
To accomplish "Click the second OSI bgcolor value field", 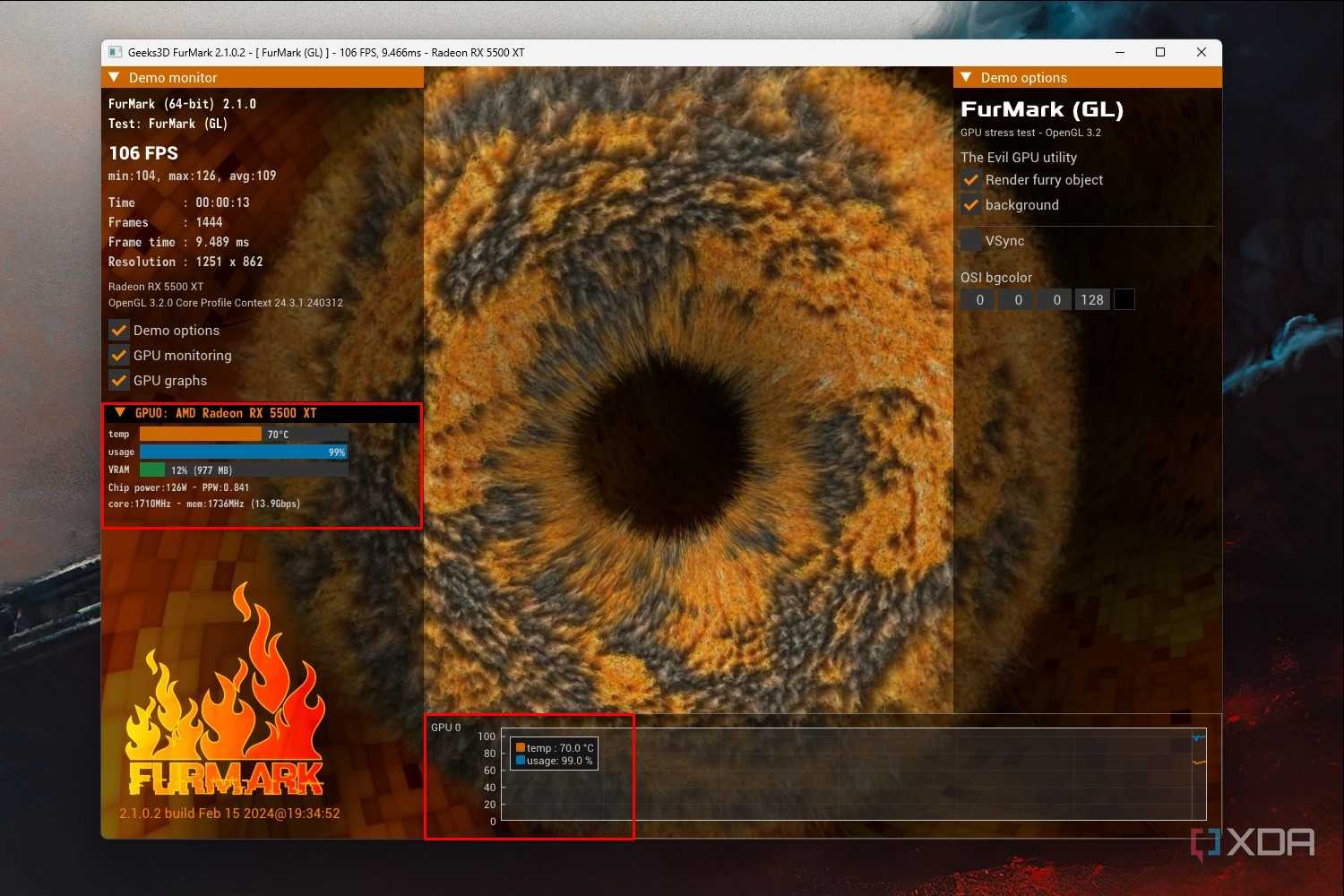I will (x=1017, y=299).
